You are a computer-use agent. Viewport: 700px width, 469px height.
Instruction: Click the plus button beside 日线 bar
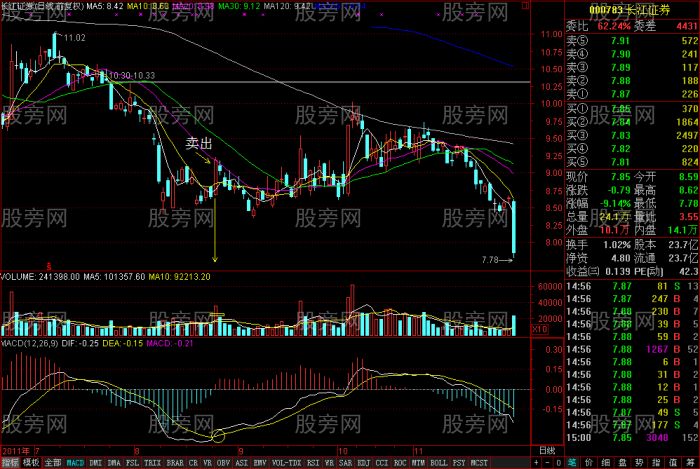coord(536,463)
